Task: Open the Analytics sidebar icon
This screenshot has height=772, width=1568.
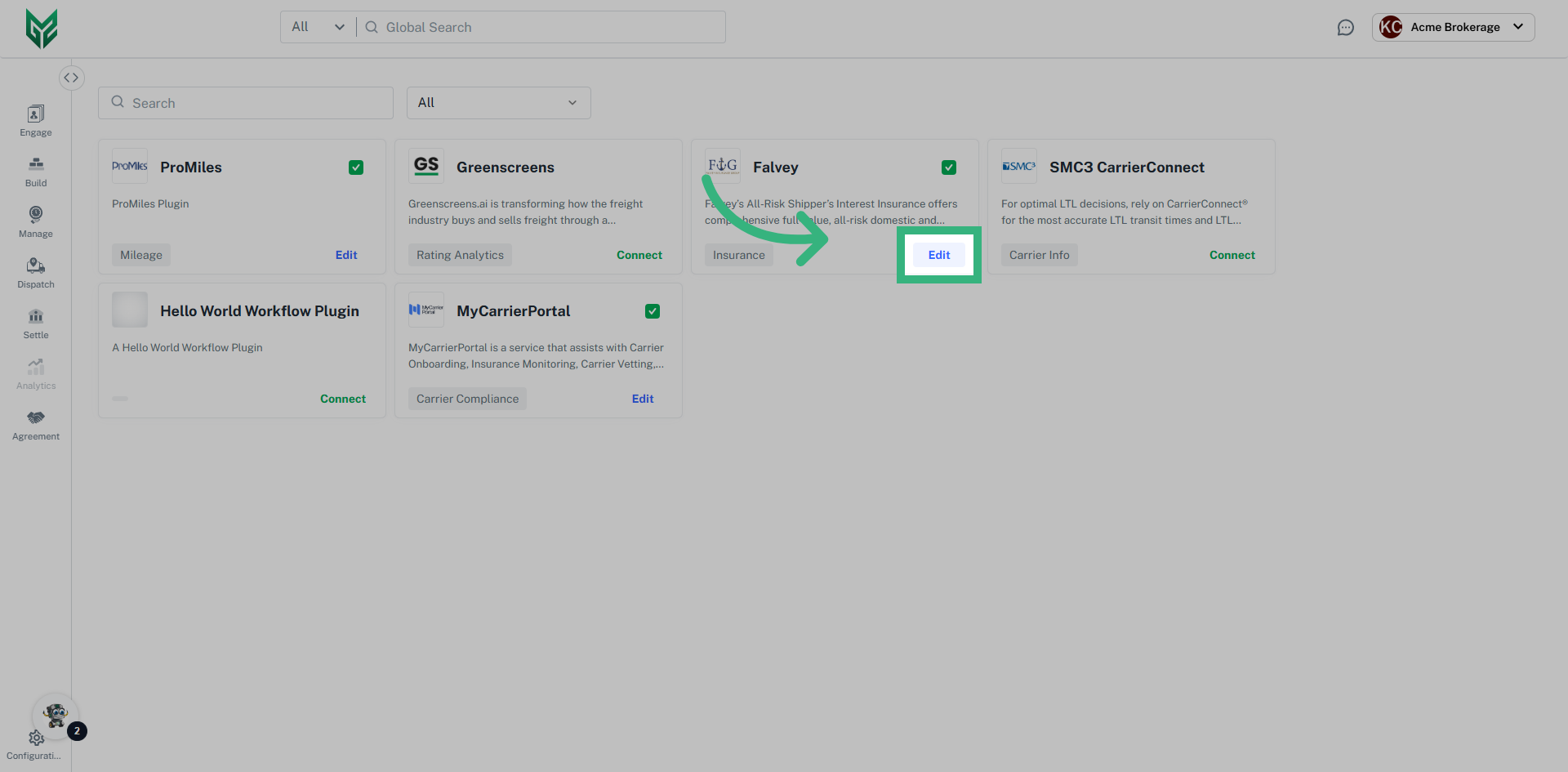Action: [x=35, y=373]
